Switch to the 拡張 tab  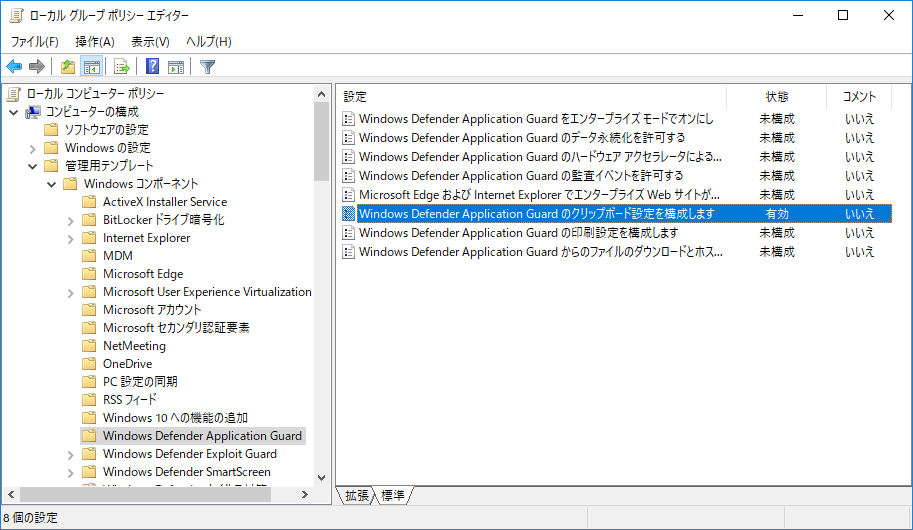point(356,496)
